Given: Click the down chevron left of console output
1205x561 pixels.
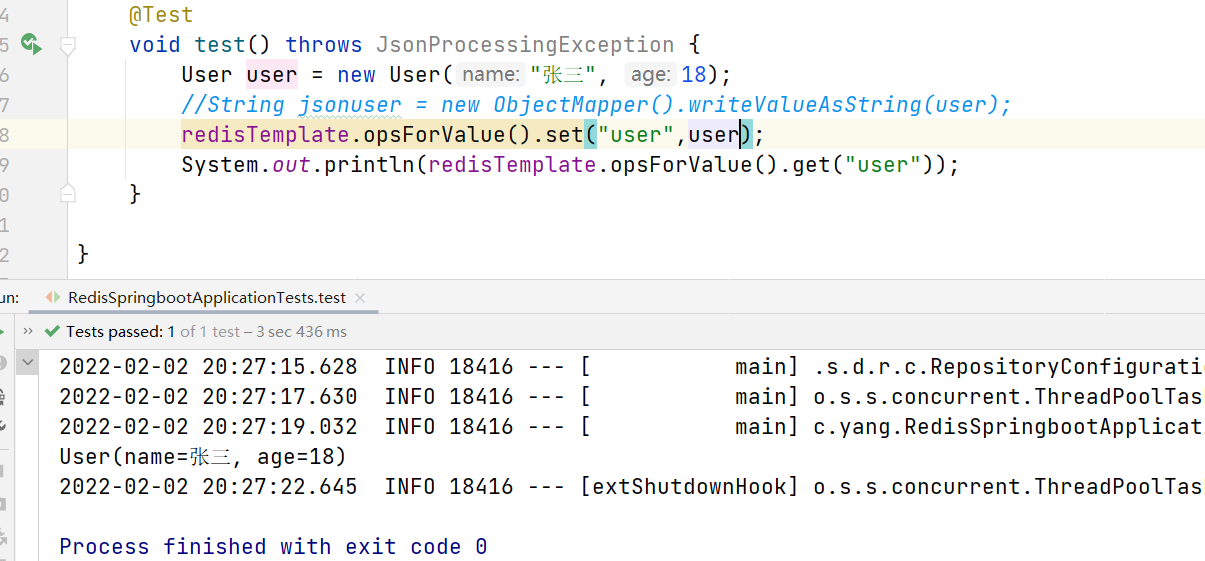Looking at the screenshot, I should click(x=27, y=362).
